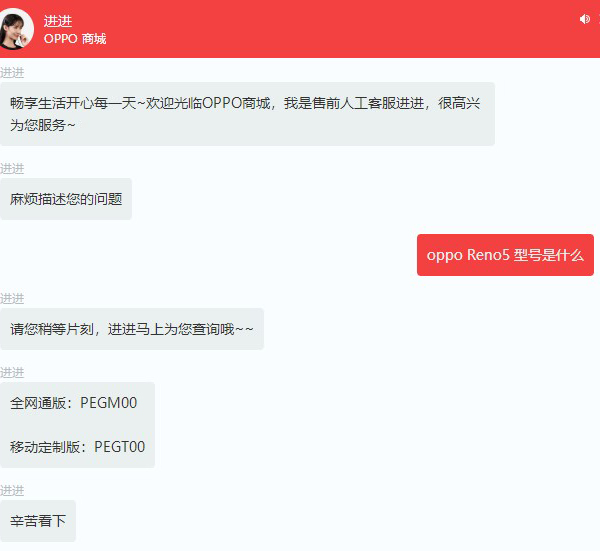Select the message 请您稍等片刻，进进马上为您查询哦
600x551 pixels.
[132, 329]
